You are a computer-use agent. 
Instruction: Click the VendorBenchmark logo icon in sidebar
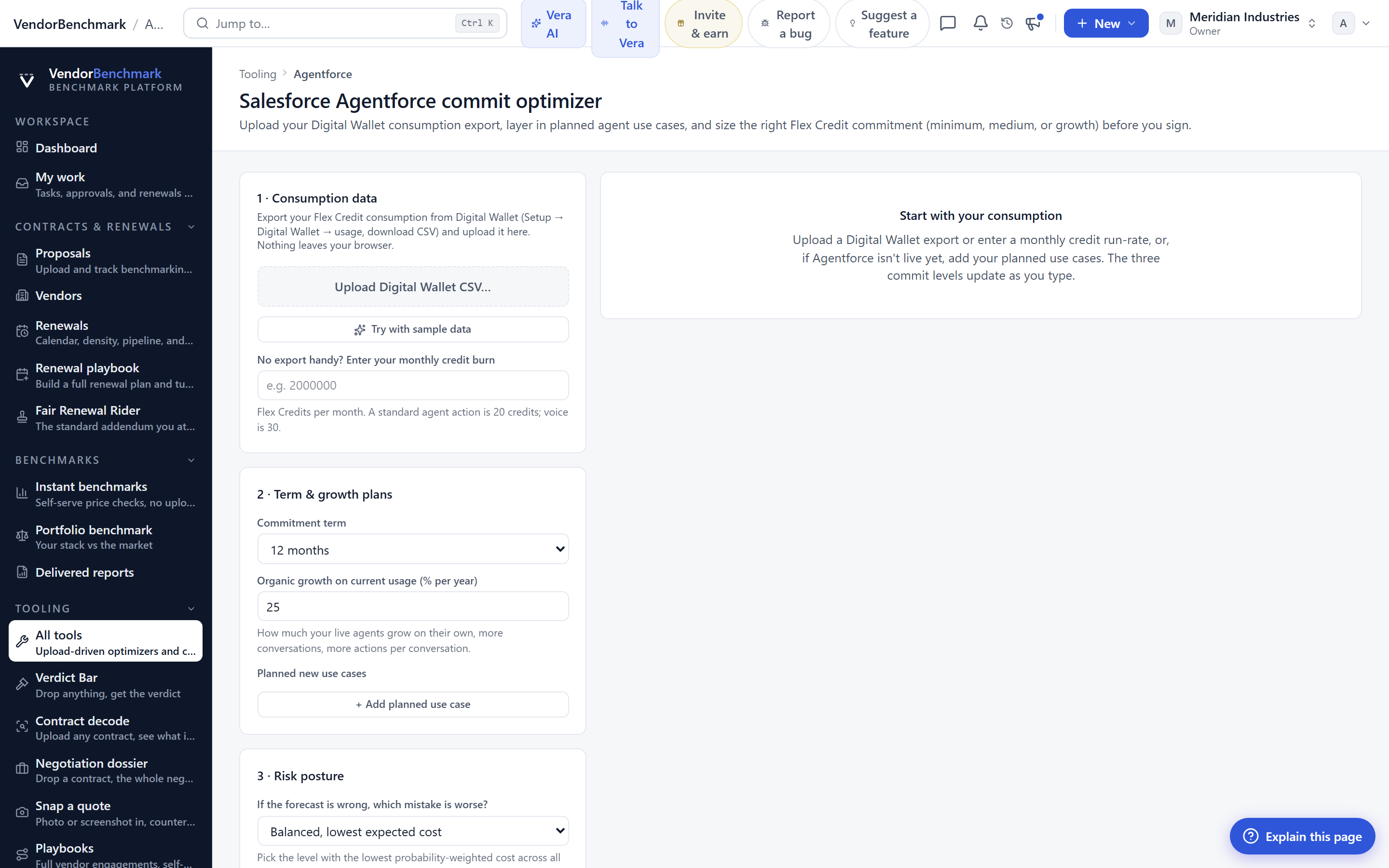tap(27, 80)
